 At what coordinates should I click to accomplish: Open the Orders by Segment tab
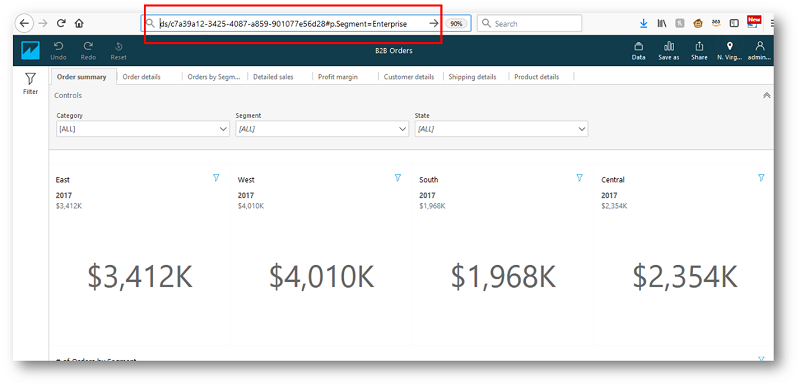pos(214,77)
